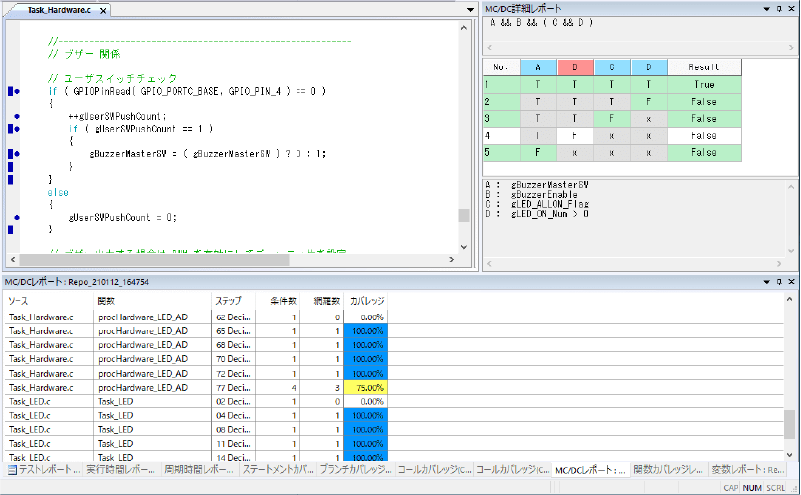Select the 変数レポート tab
Screen dimensions: 801x495
coord(748,469)
